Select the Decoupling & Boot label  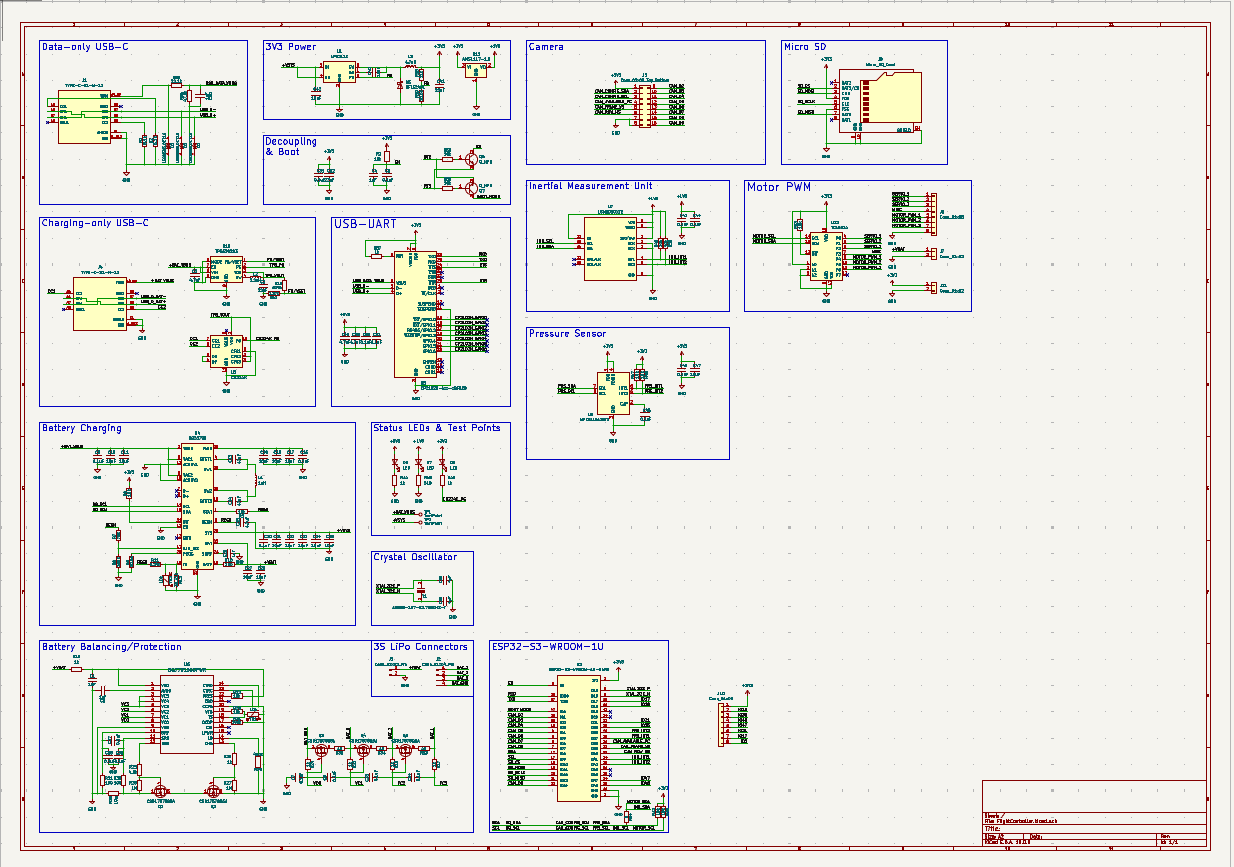click(291, 146)
